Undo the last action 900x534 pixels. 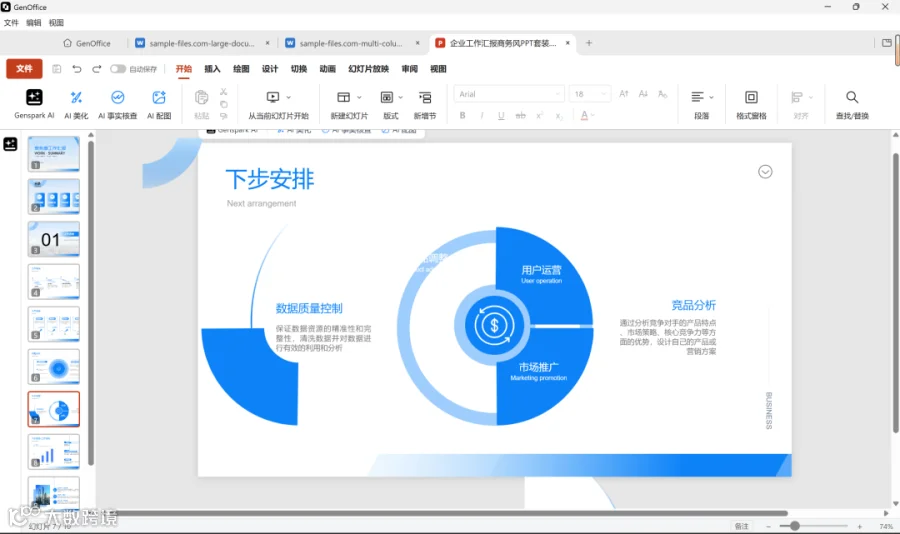pos(77,69)
